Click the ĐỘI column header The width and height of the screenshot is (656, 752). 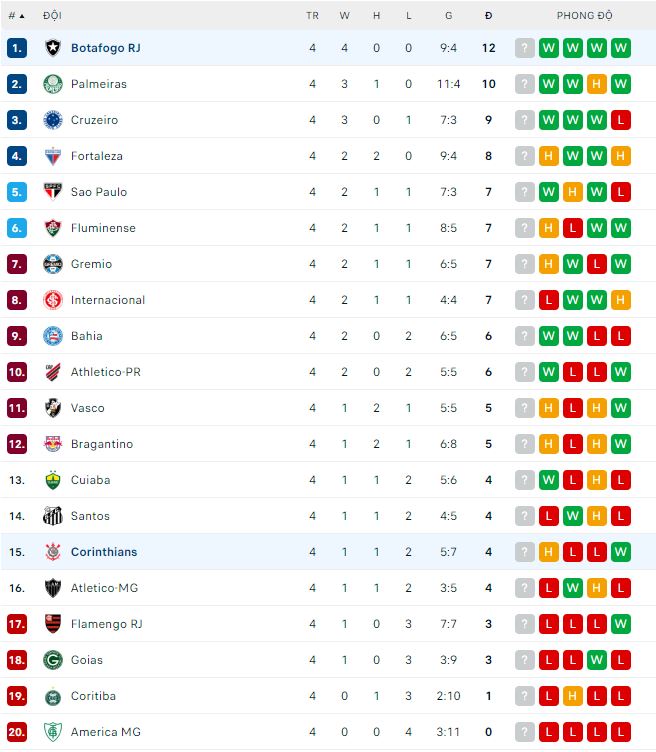[x=52, y=16]
